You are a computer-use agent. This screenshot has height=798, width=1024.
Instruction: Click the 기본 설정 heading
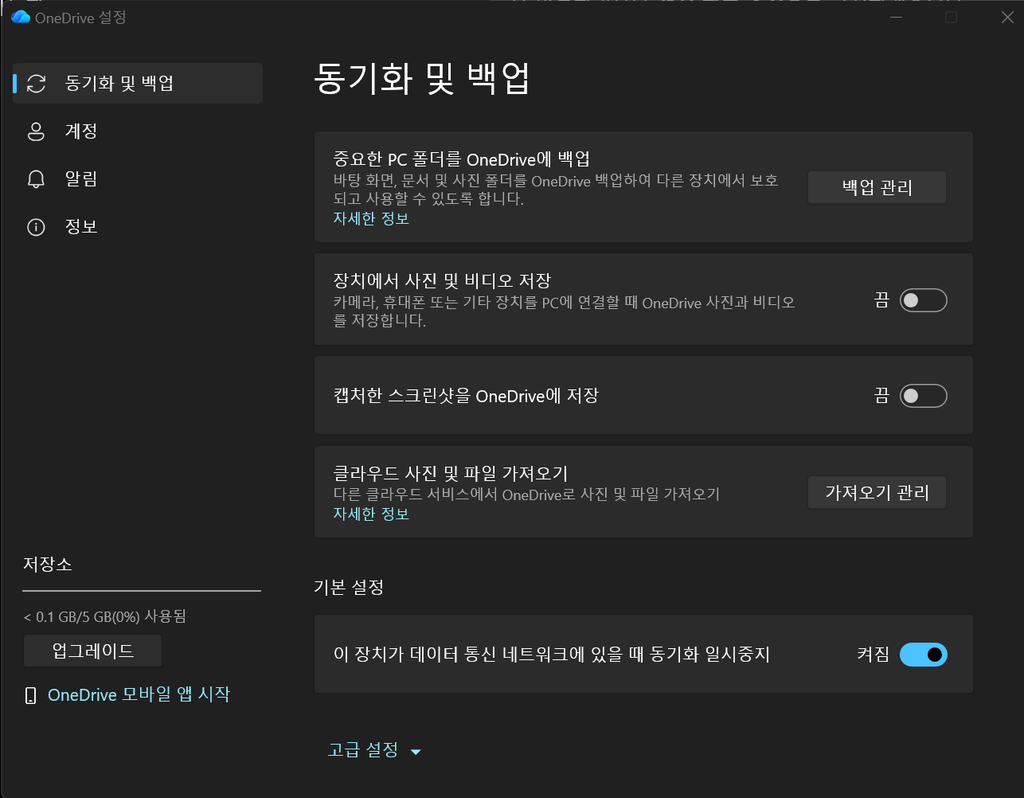[349, 587]
